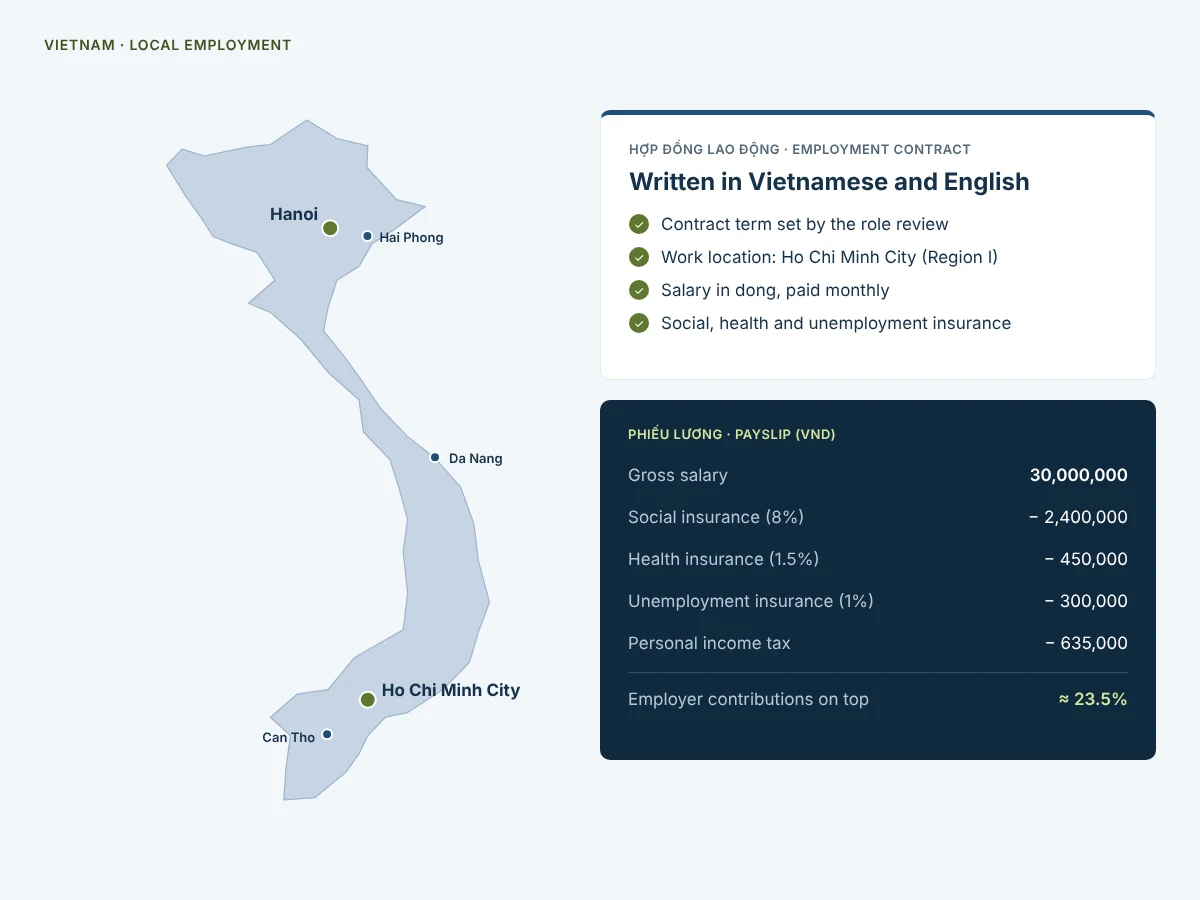Click the Personal income tax label
1200x900 pixels.
[709, 643]
